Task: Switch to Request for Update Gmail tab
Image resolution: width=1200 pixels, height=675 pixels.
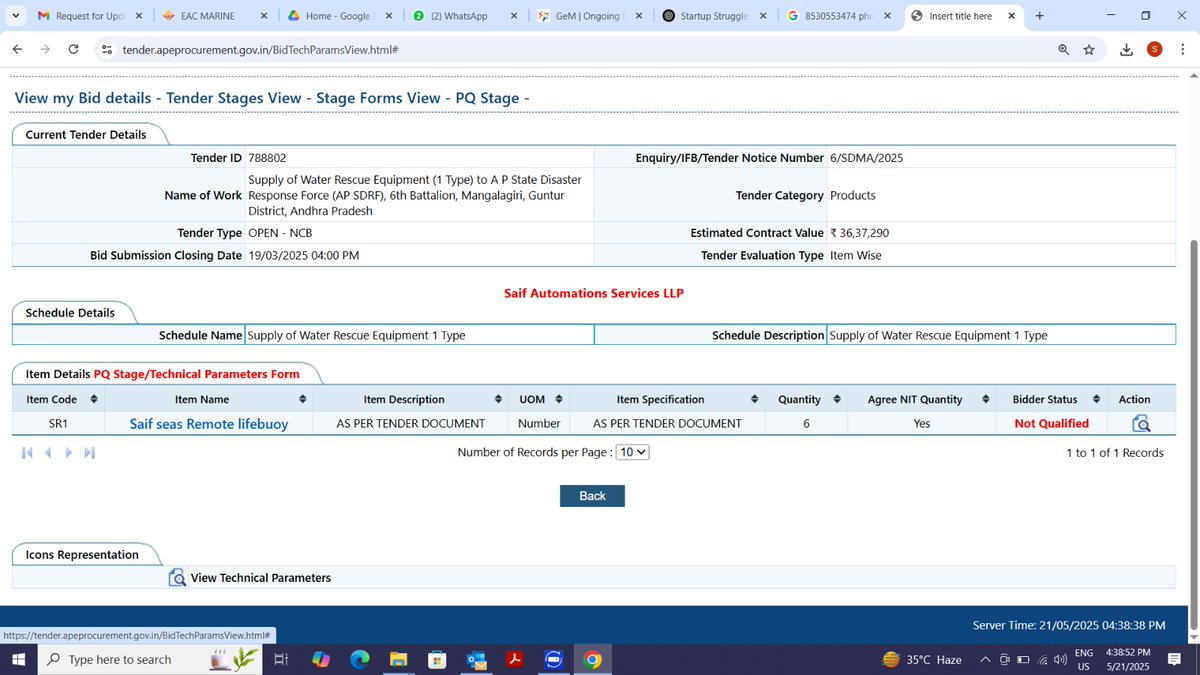Action: [88, 16]
